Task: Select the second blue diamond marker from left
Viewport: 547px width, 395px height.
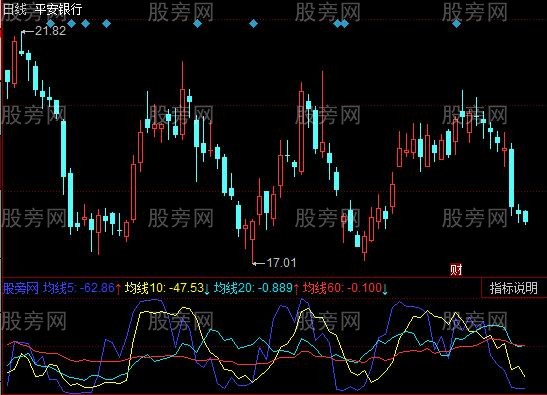Action: coord(72,23)
